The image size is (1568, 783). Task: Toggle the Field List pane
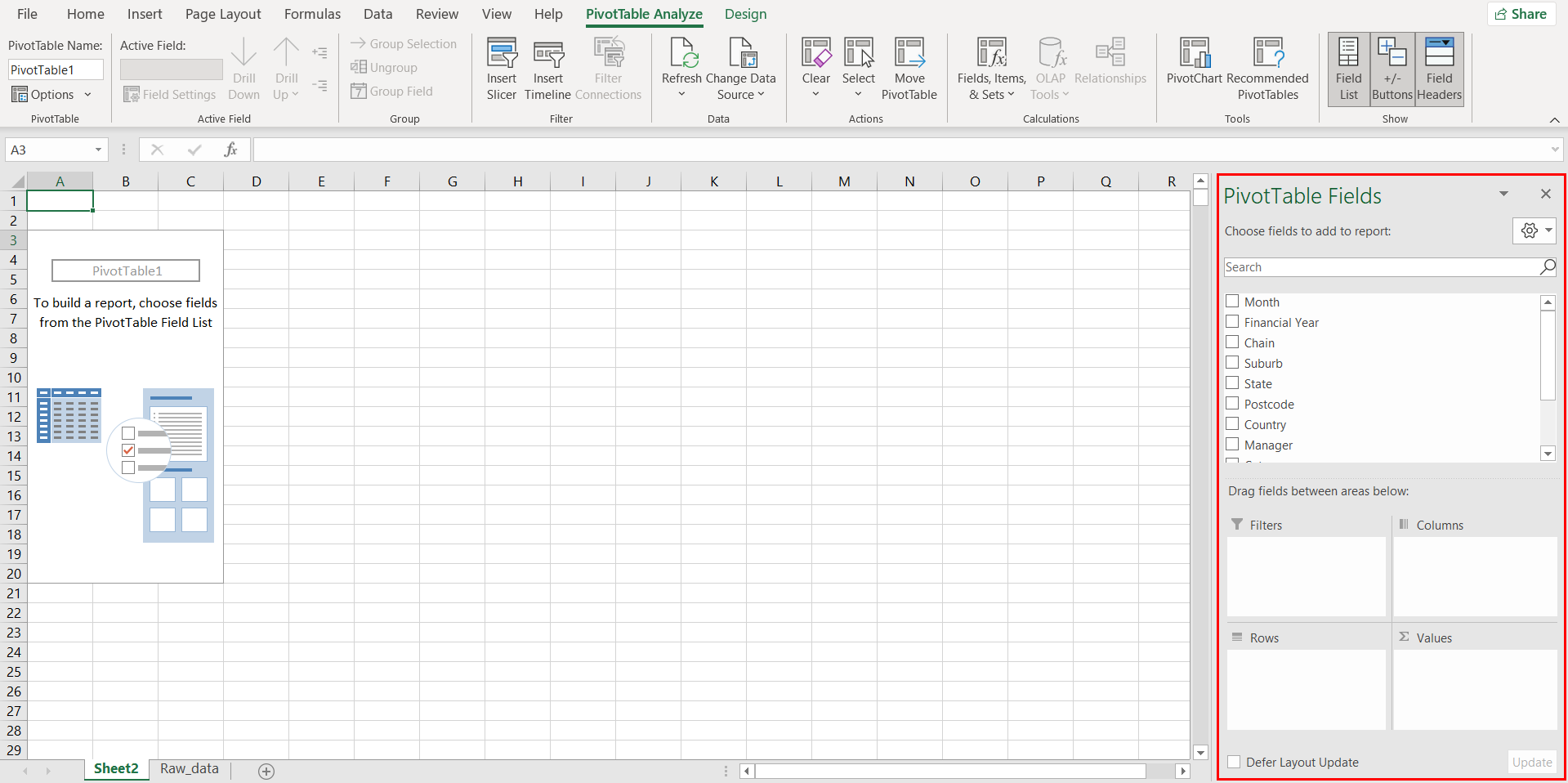tap(1349, 69)
